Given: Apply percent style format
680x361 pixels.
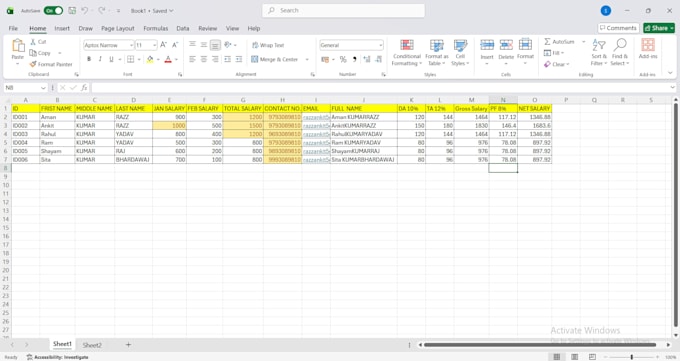Looking at the screenshot, I should [x=343, y=59].
